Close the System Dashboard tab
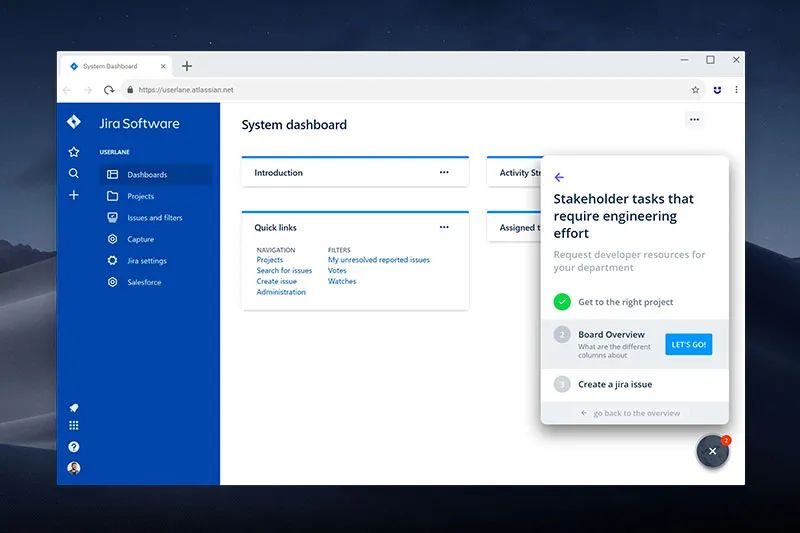Screen dimensions: 800x533 163,66
